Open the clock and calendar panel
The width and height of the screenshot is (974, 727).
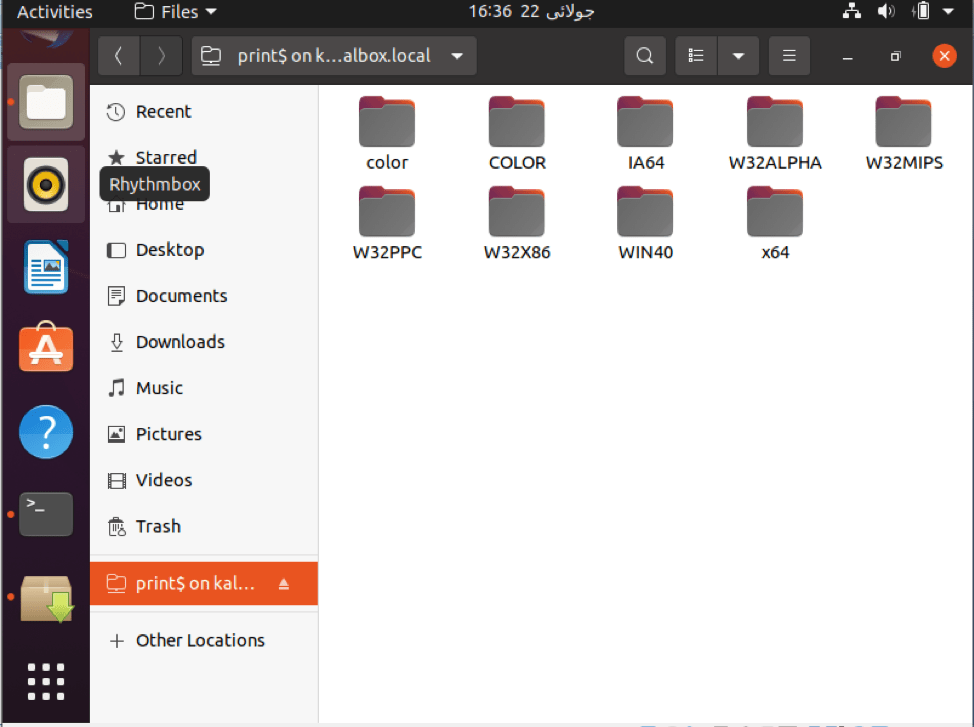[x=531, y=12]
